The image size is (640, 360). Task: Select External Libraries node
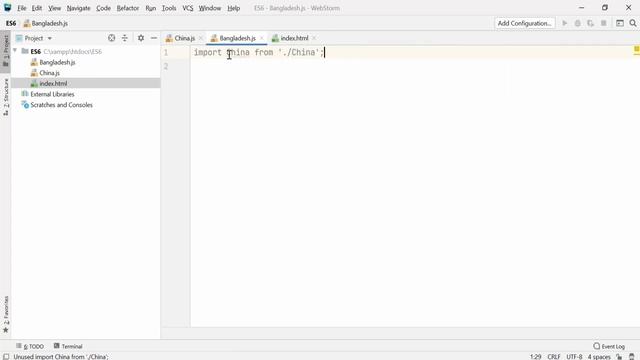pos(52,94)
